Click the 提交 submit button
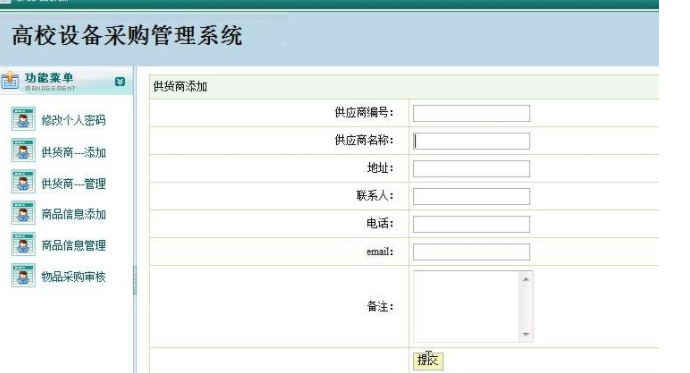 click(x=428, y=360)
